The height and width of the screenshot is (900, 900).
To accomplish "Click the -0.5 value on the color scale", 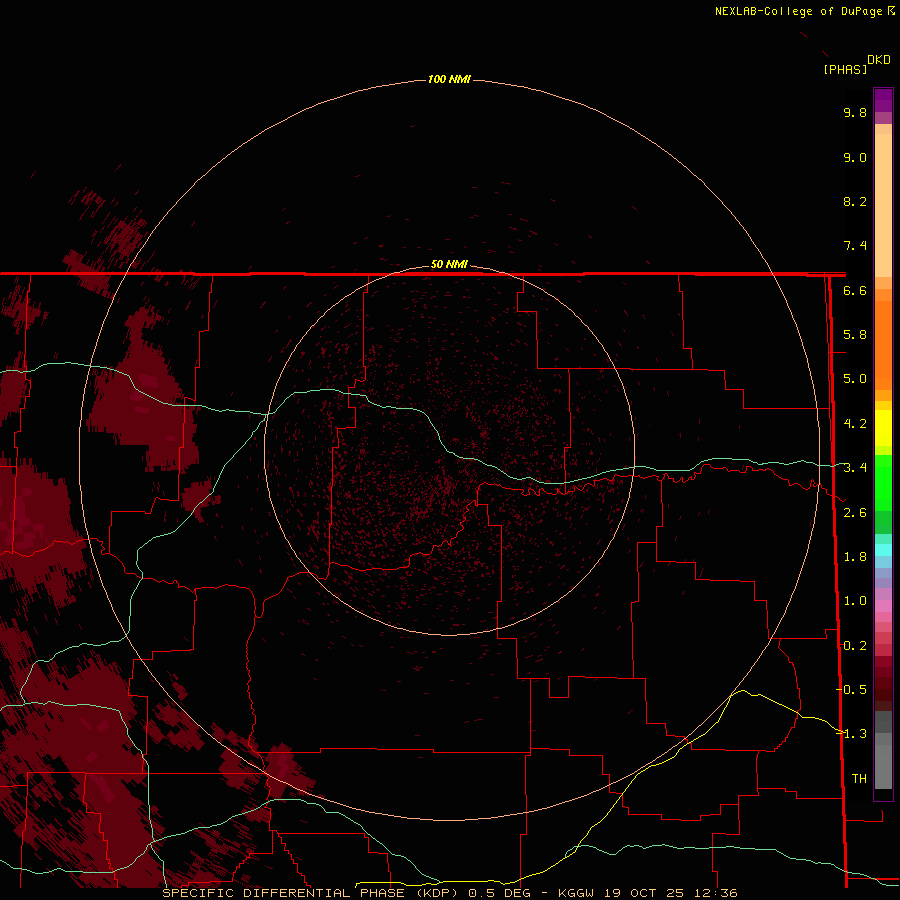I will [852, 690].
